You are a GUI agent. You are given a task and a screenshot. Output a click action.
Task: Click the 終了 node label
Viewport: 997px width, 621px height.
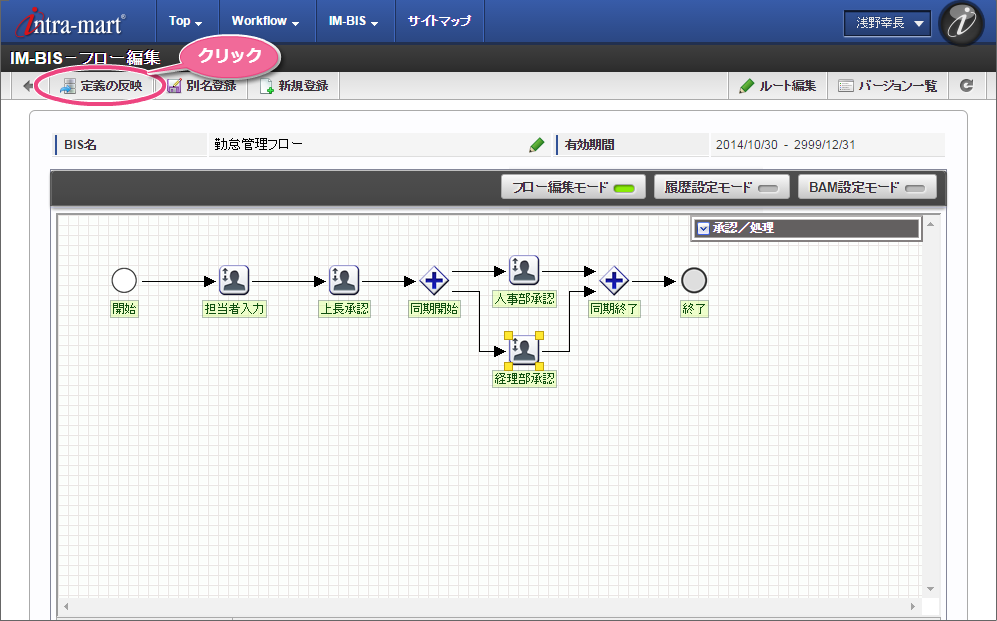pyautogui.click(x=694, y=309)
